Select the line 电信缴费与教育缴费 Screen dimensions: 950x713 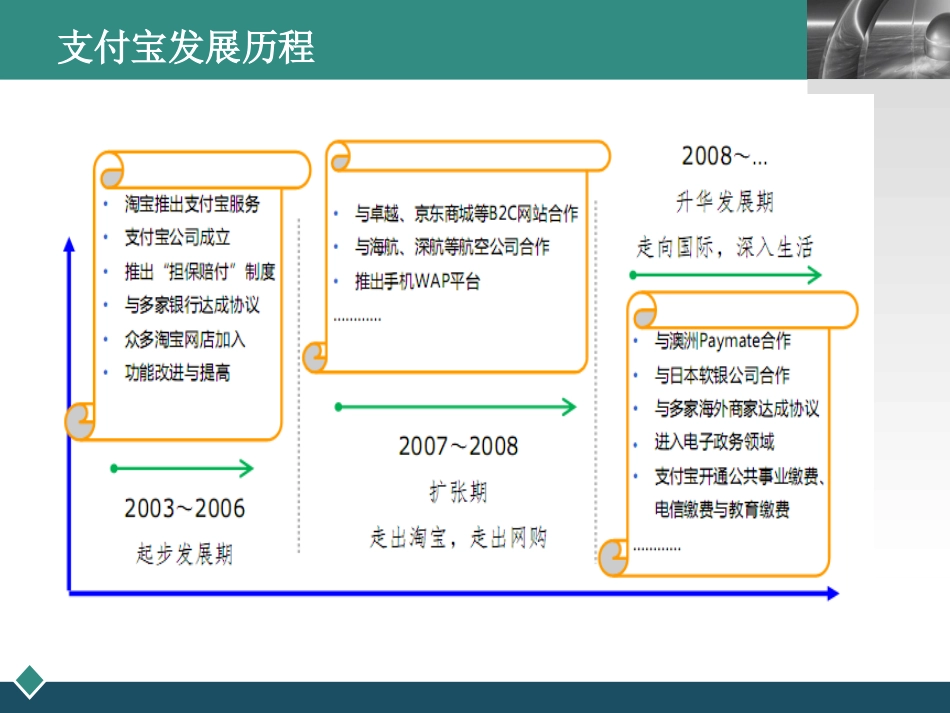pyautogui.click(x=722, y=509)
